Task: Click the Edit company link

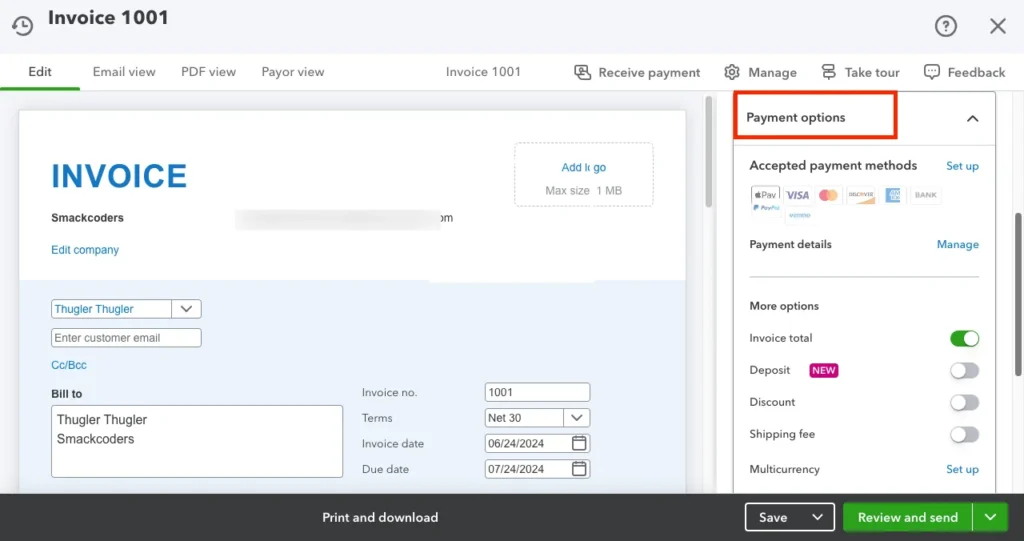Action: [85, 250]
